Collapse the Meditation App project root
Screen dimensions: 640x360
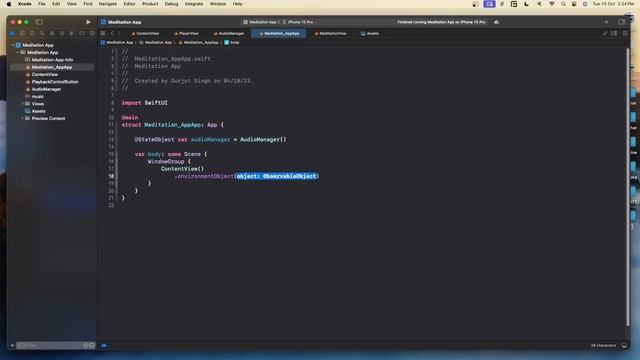click(x=13, y=45)
